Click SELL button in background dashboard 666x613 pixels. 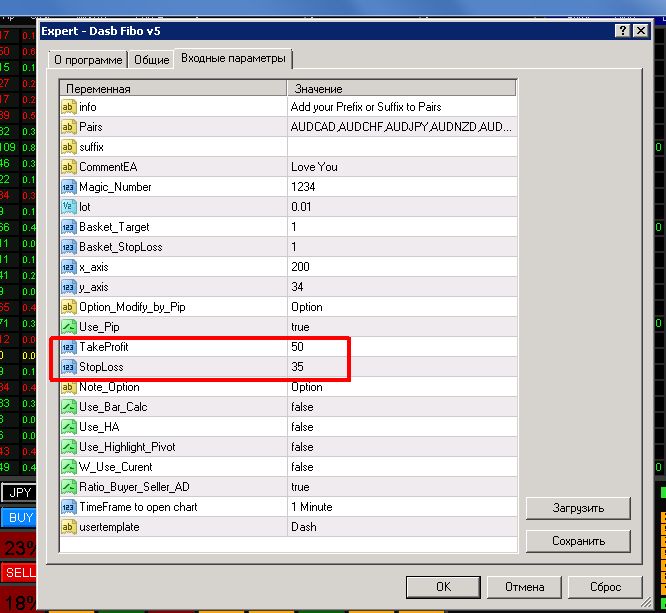[x=19, y=572]
